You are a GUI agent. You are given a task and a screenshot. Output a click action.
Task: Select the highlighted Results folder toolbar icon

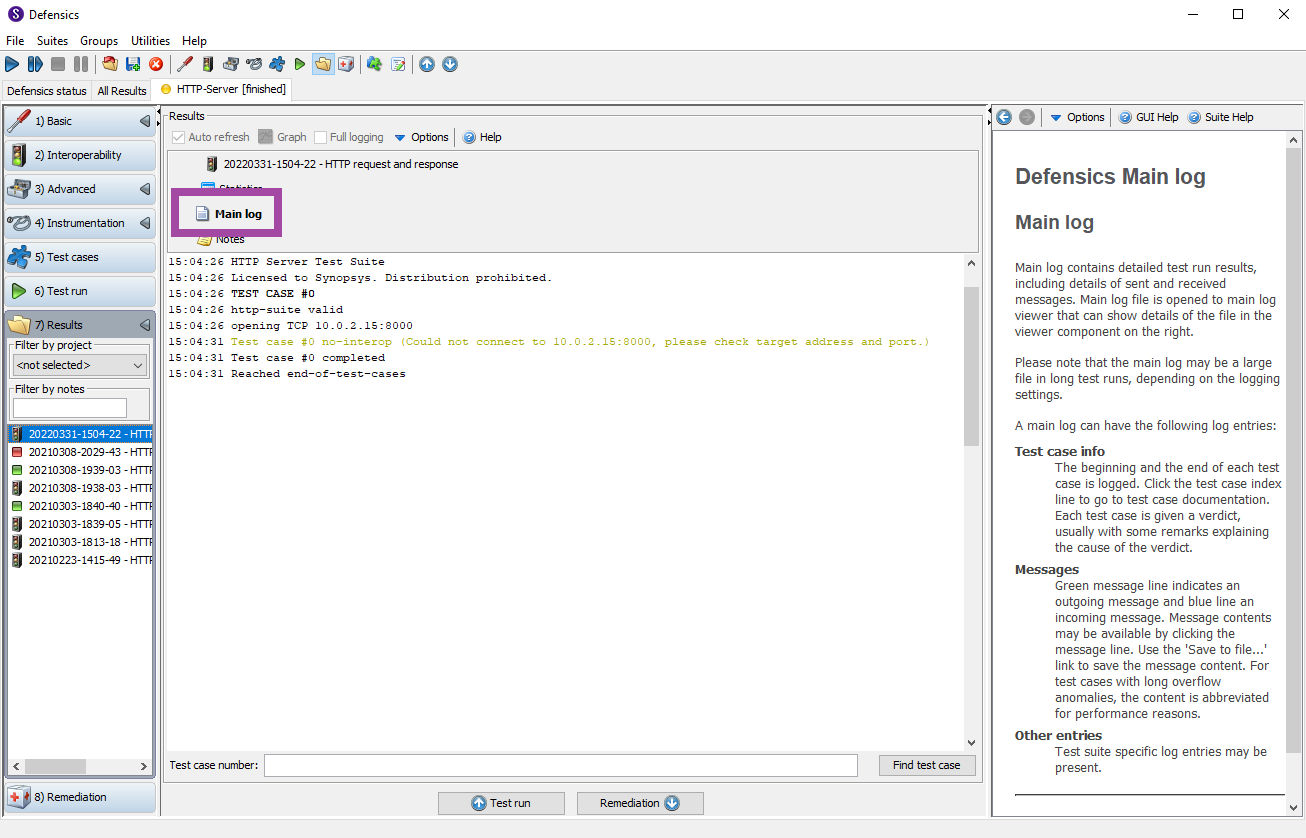pos(323,64)
